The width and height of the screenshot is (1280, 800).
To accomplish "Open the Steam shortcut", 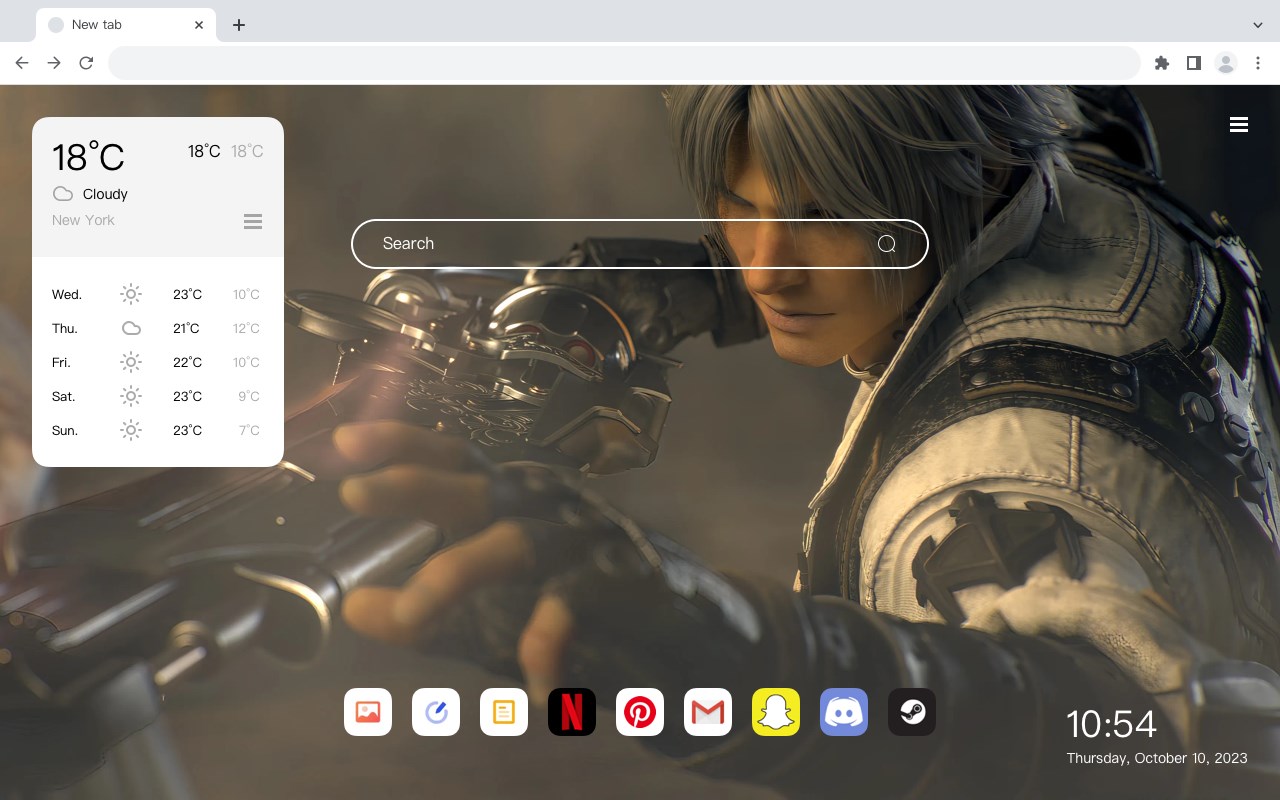I will tap(912, 712).
